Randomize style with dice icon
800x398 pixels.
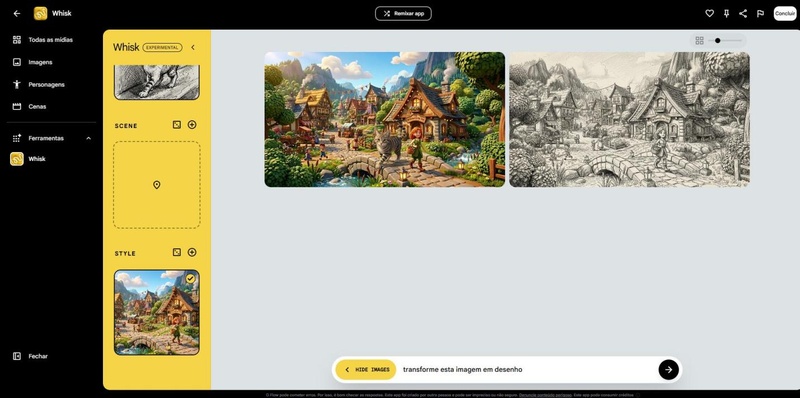coord(177,252)
